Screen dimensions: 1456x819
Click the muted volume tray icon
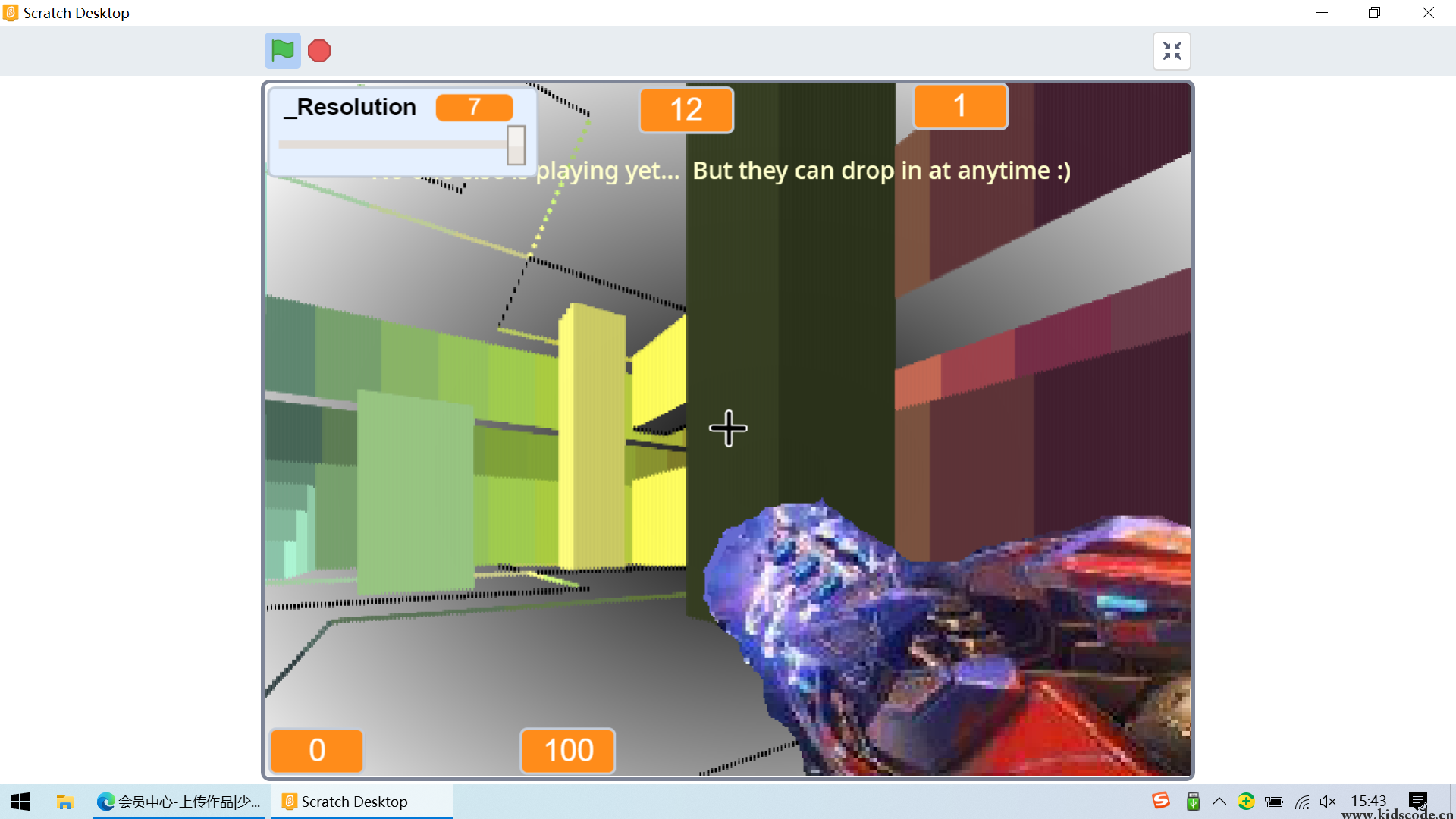coord(1328,802)
